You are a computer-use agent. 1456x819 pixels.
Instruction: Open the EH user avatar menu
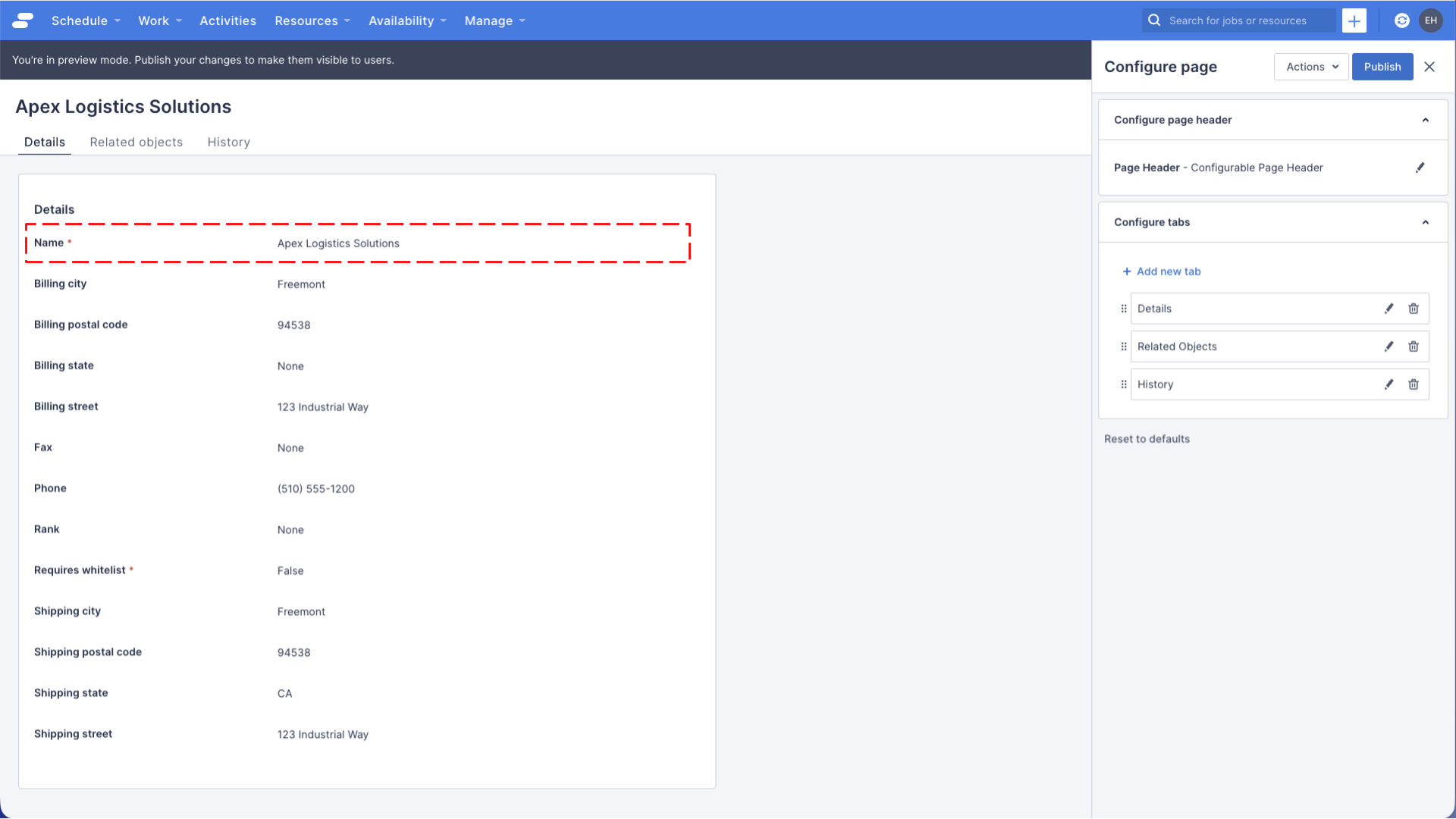point(1430,20)
